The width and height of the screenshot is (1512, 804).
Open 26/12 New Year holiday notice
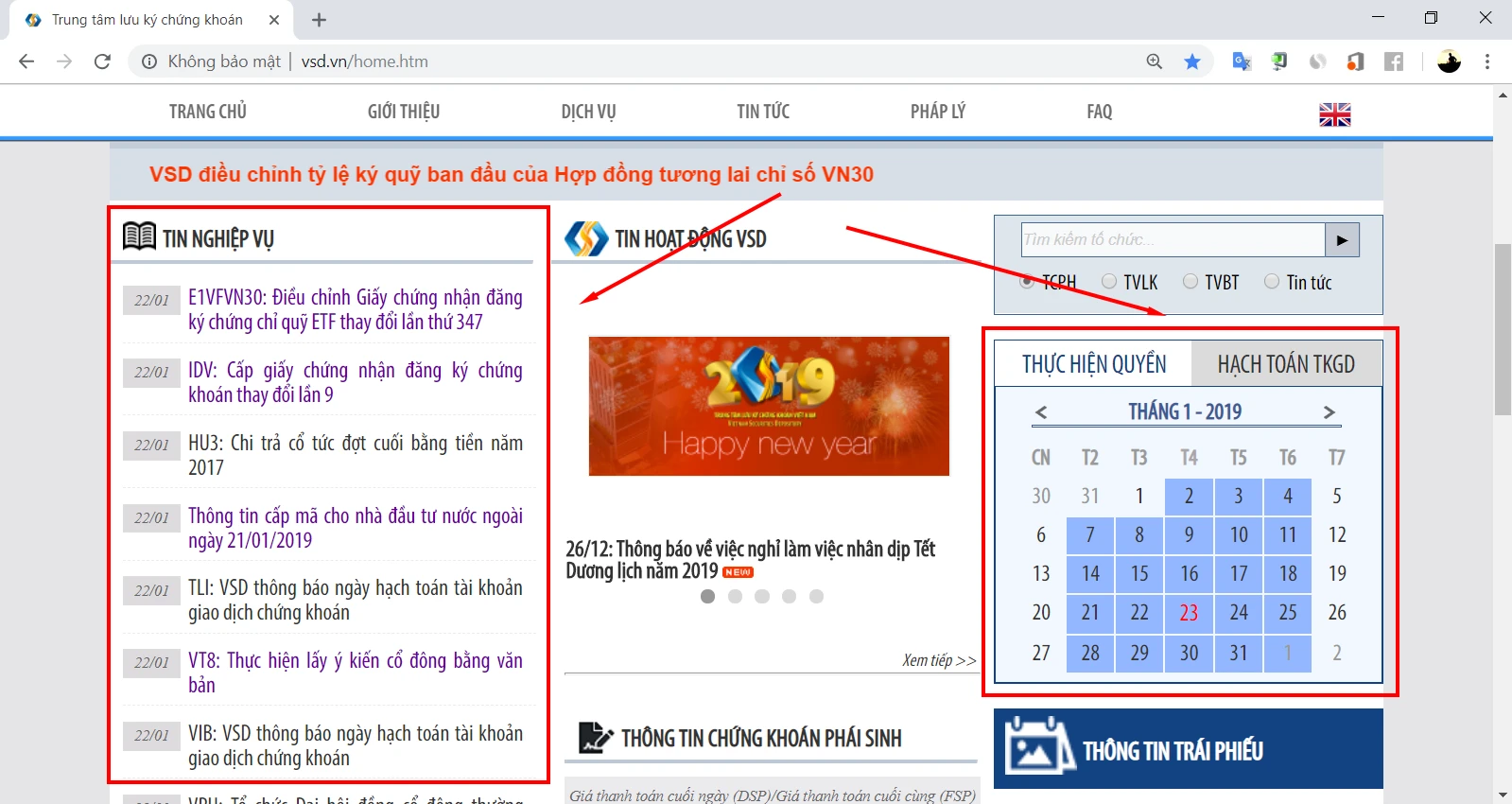click(x=751, y=560)
